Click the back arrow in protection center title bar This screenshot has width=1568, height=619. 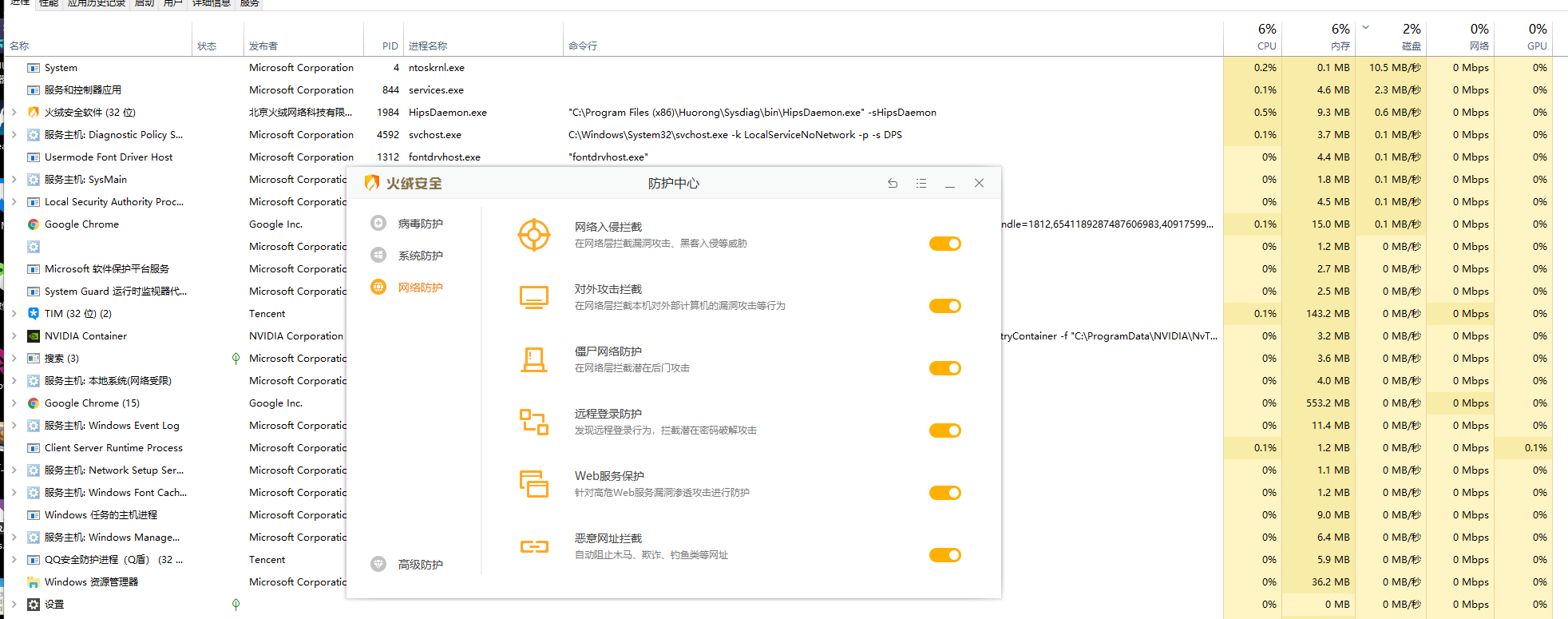[893, 183]
